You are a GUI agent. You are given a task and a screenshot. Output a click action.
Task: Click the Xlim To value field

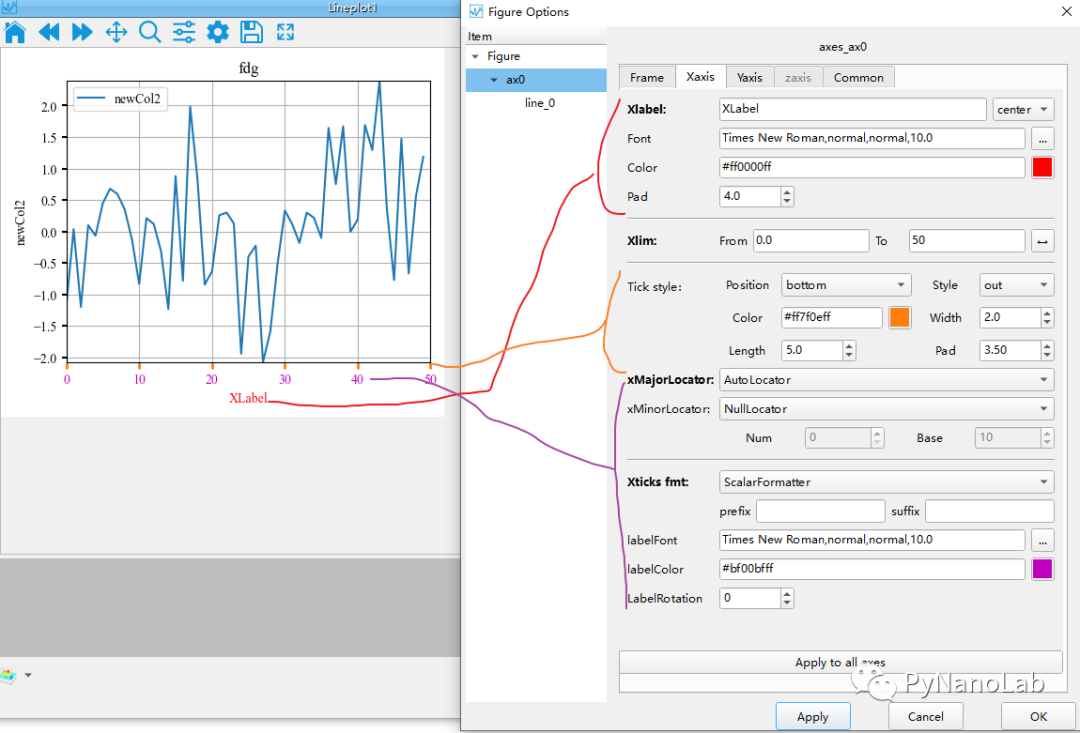pyautogui.click(x=967, y=240)
